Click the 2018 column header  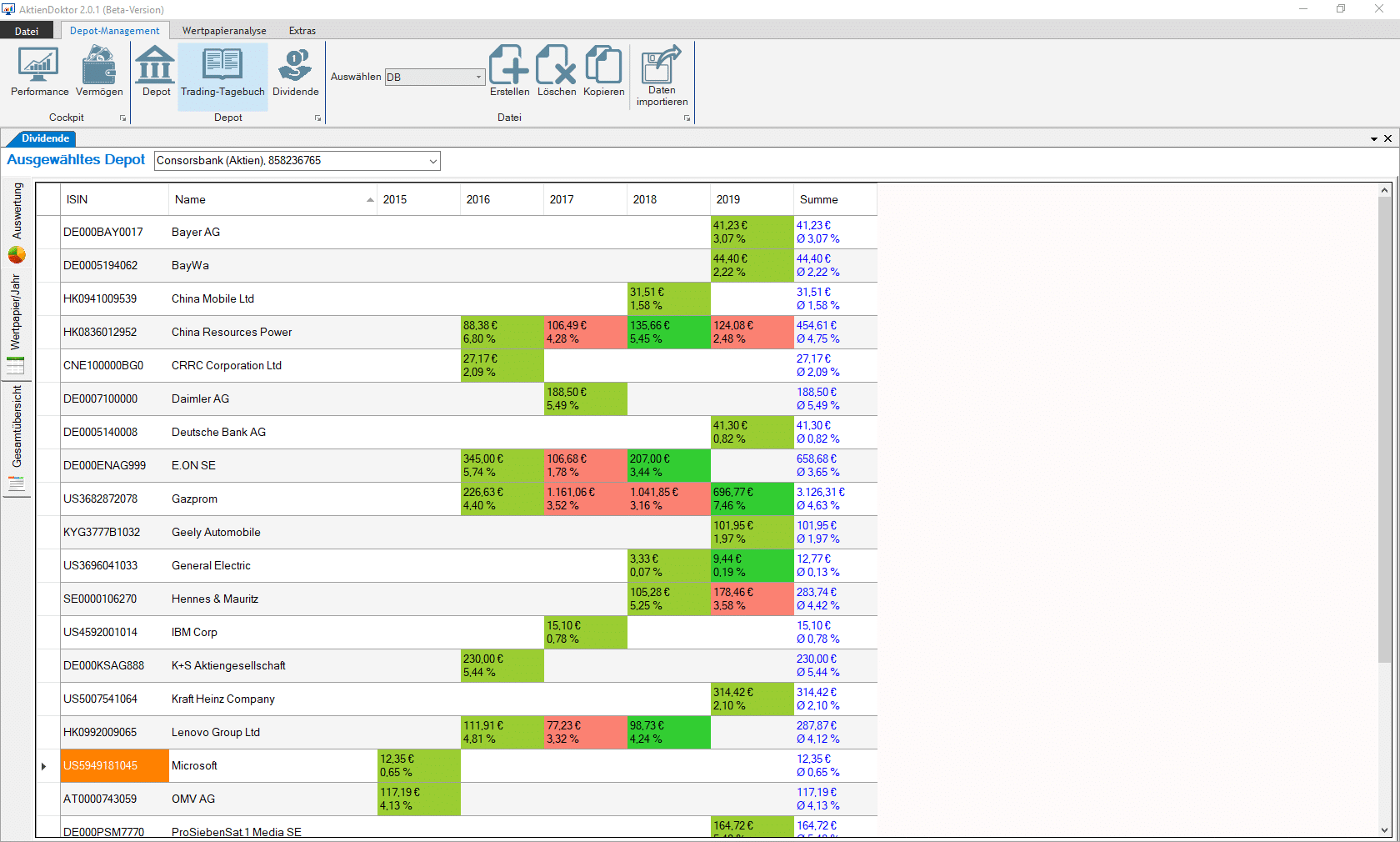pyautogui.click(x=668, y=199)
